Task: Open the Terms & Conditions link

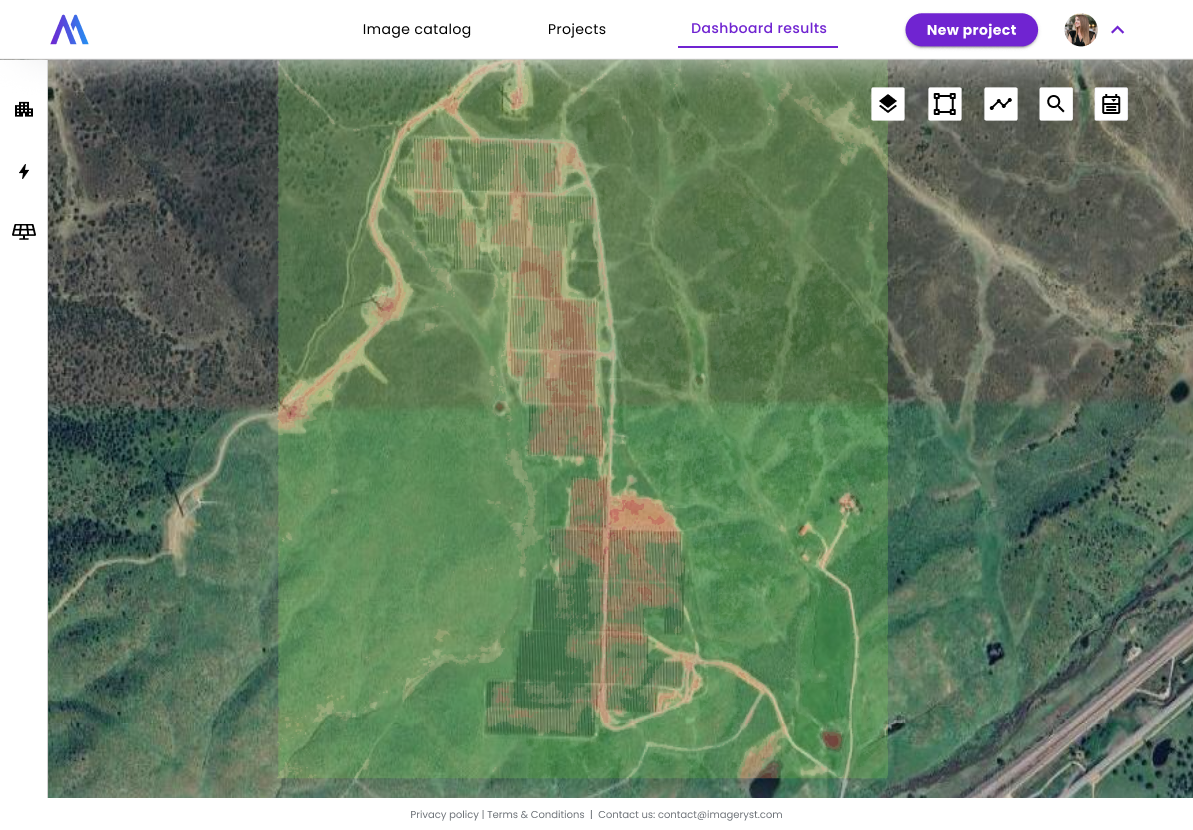Action: (x=536, y=814)
